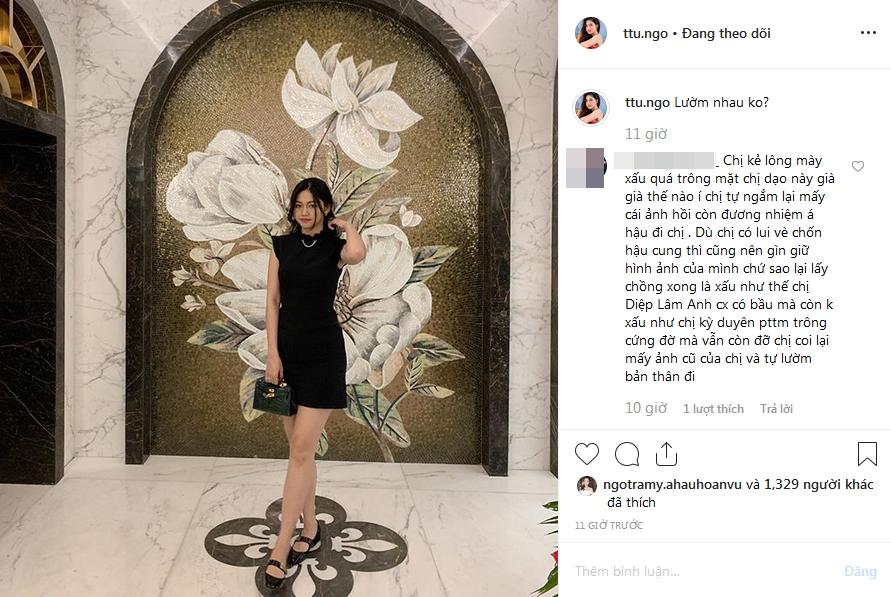
Task: Open the ngotramy.ahauhoanvu profile link
Action: [672, 485]
